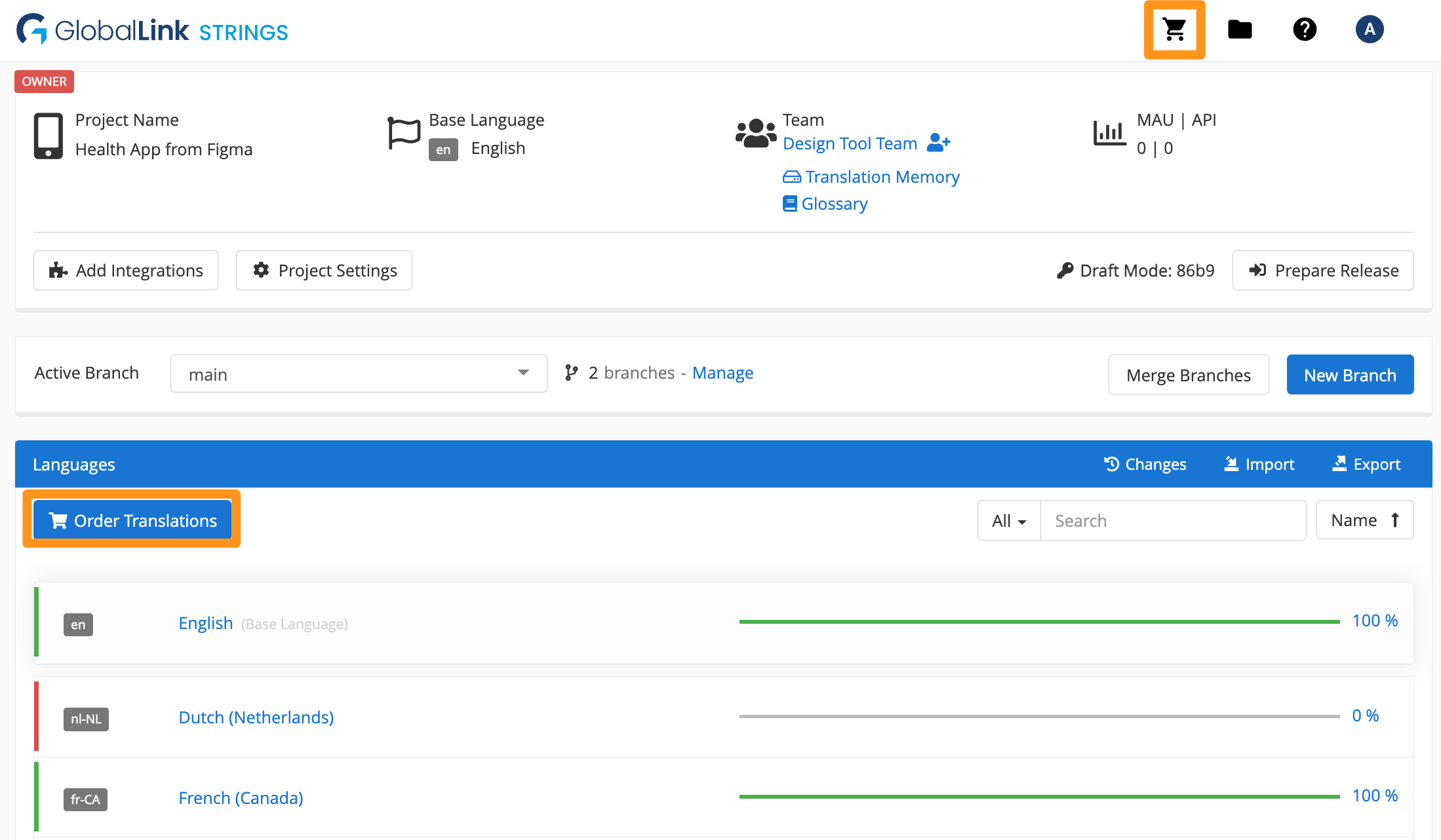Viewport: 1441px width, 840px height.
Task: Open Translation Memory link
Action: click(x=871, y=177)
